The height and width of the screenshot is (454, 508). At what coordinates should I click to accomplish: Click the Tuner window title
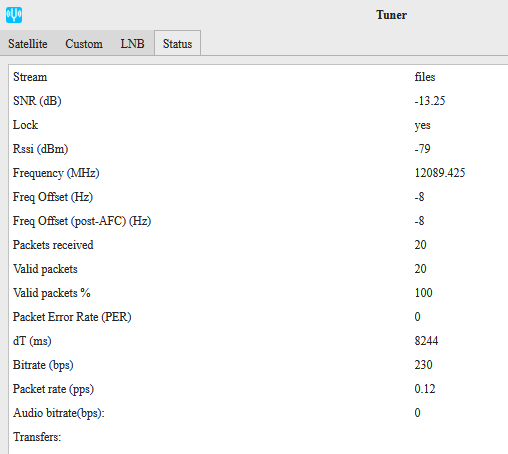391,15
